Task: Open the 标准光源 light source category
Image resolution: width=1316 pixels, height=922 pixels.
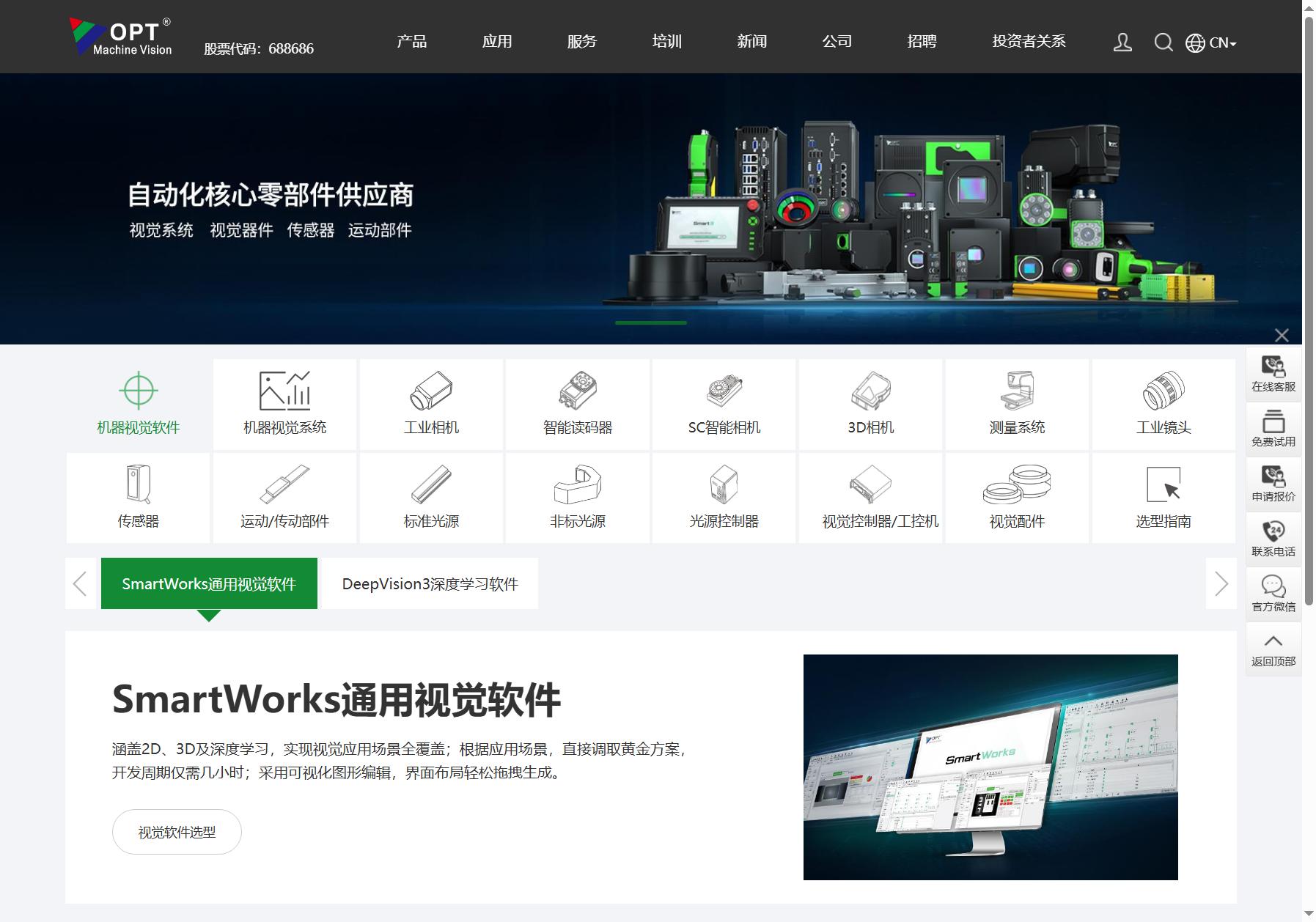Action: coord(431,498)
